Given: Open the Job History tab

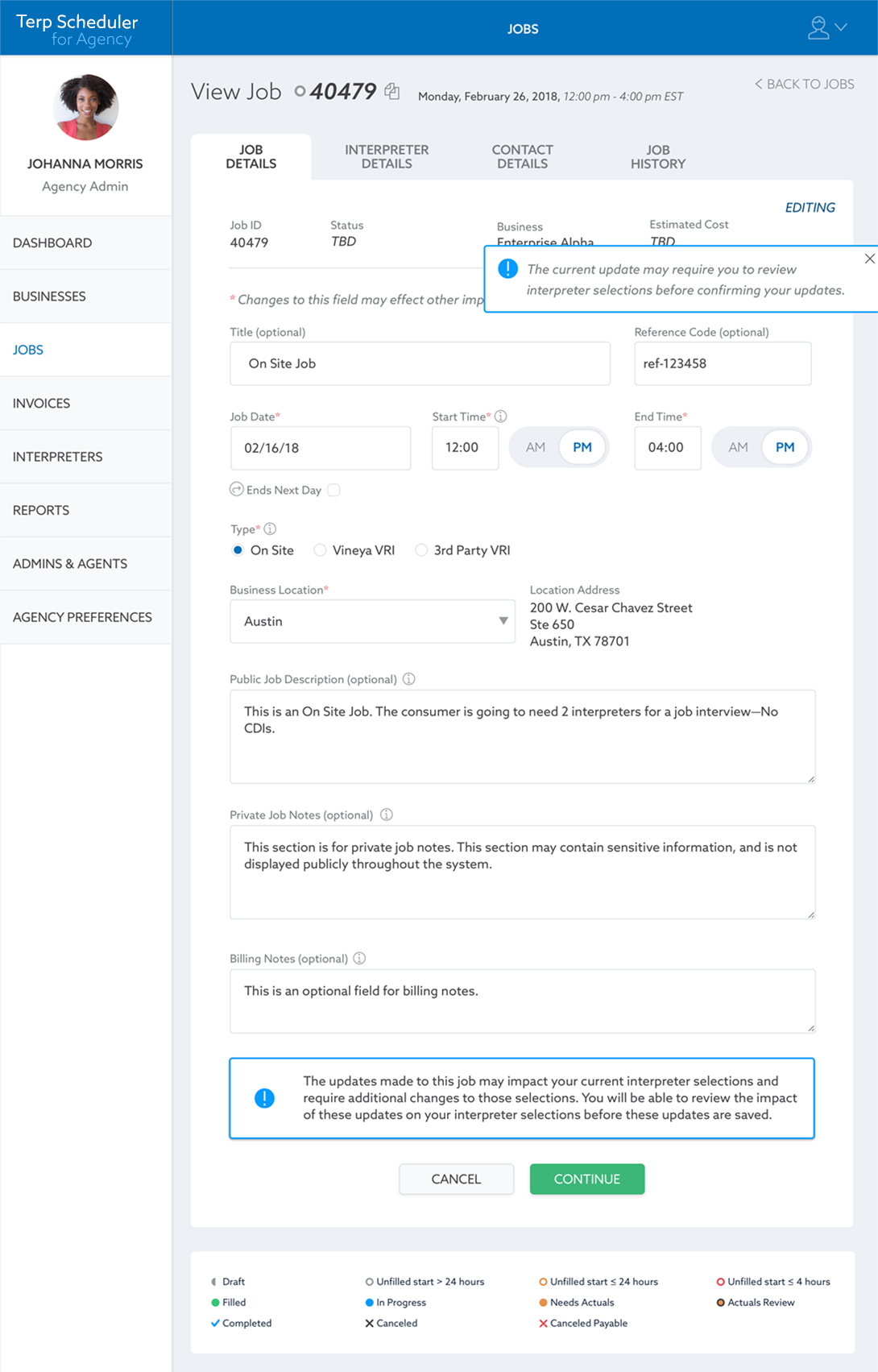Looking at the screenshot, I should (x=657, y=157).
